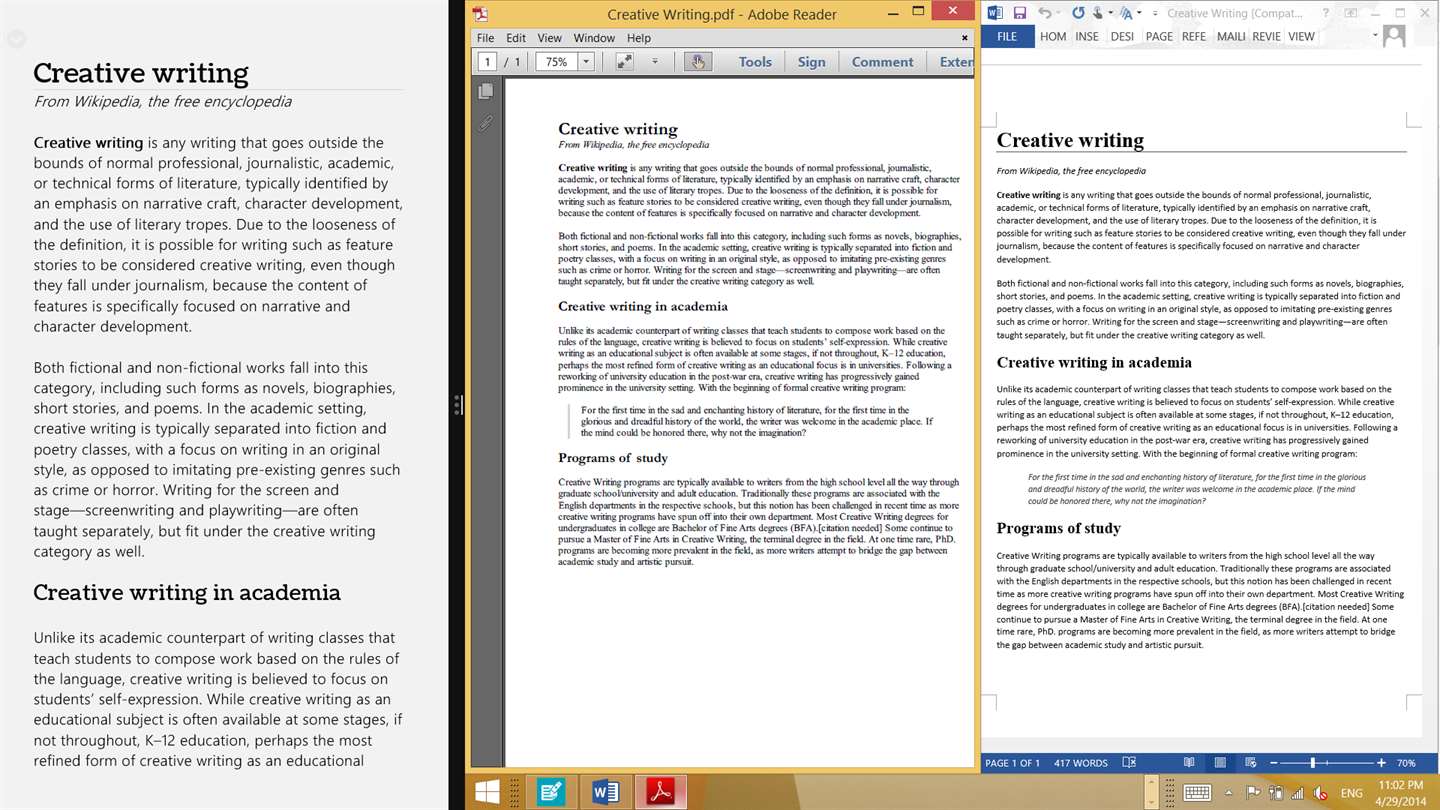Click the Word redo/repeat icon
The width and height of the screenshot is (1440, 810).
point(1078,13)
